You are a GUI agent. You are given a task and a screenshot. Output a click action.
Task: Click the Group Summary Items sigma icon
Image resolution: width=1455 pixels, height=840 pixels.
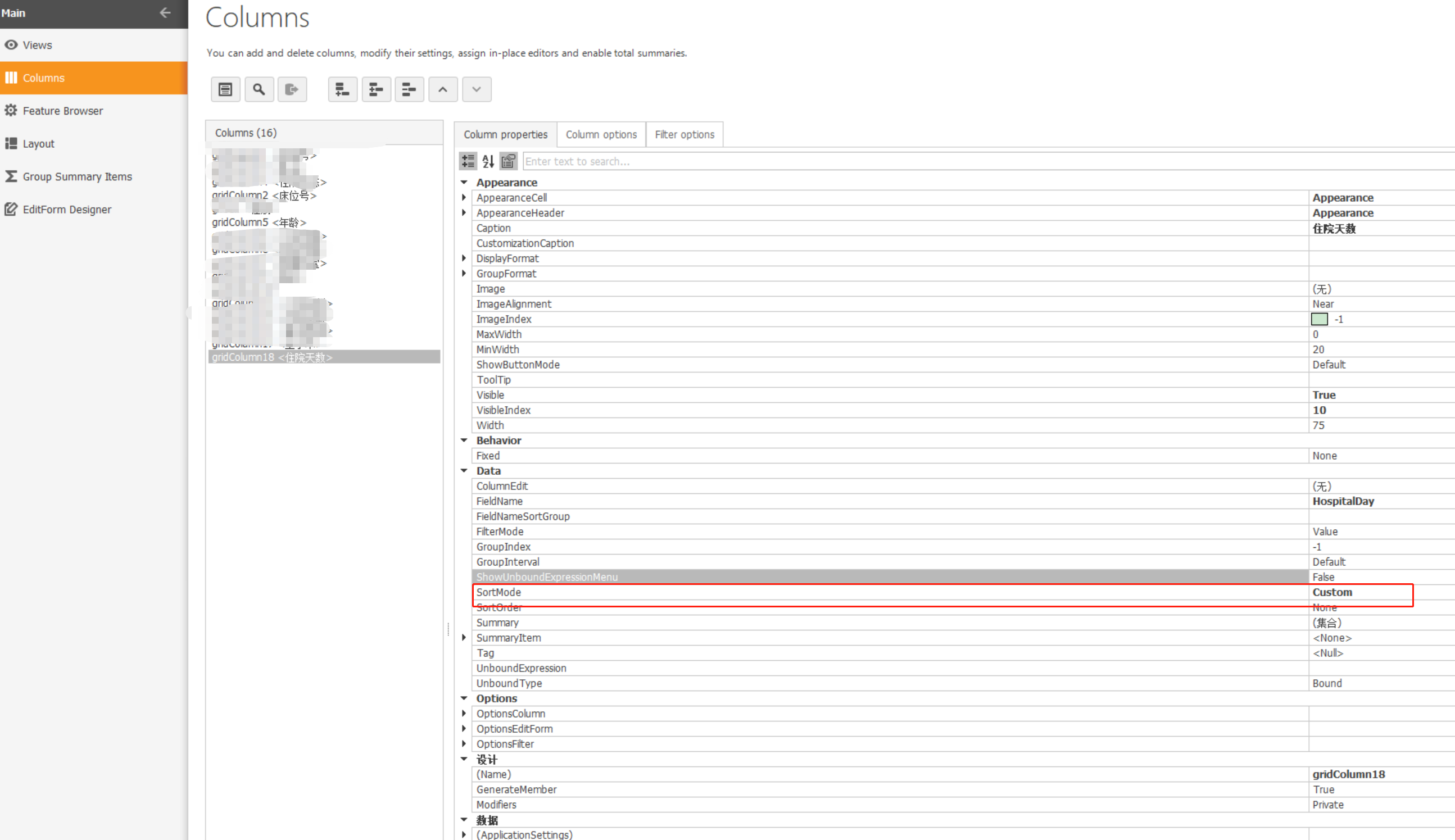[11, 176]
